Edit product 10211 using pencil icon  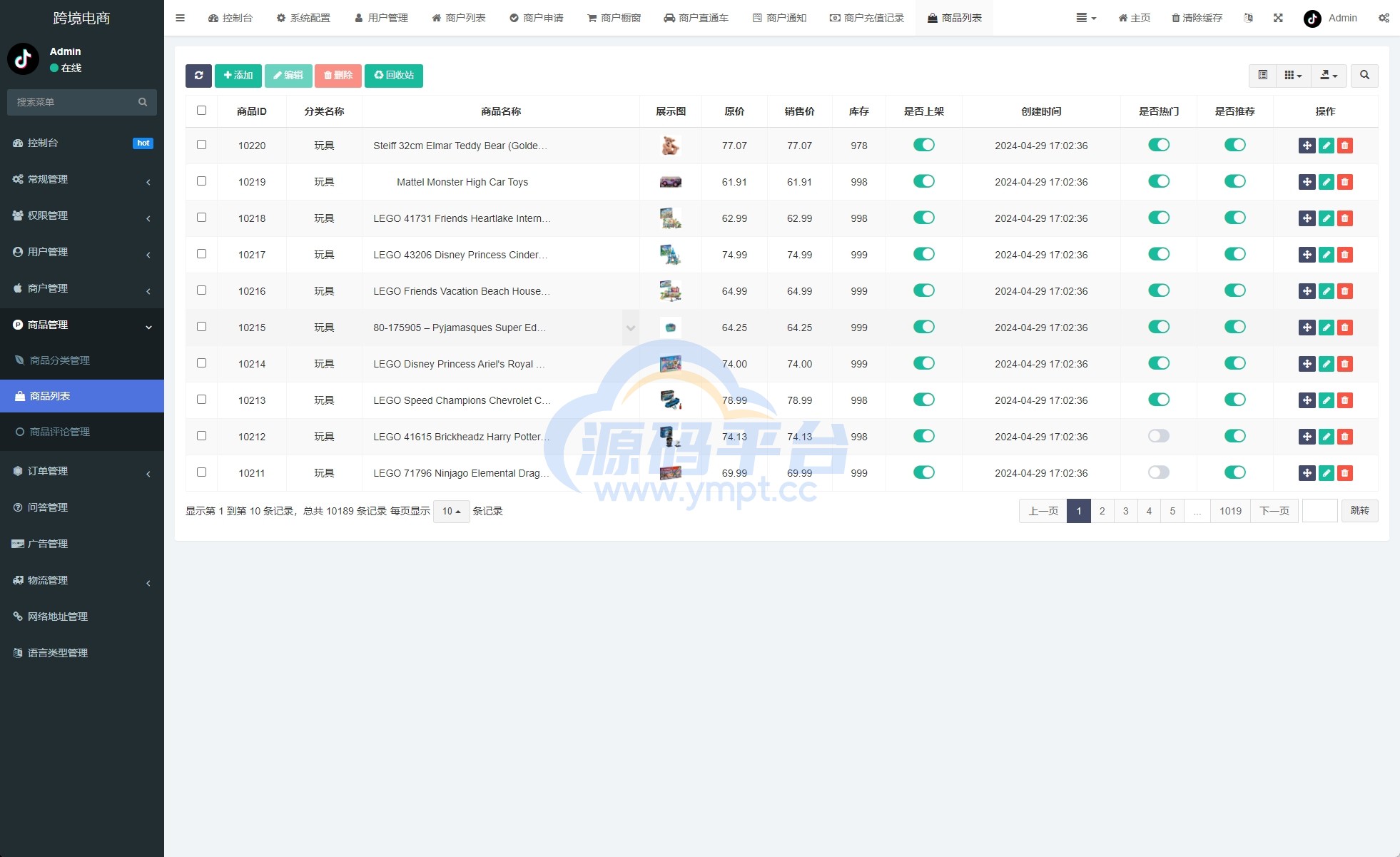tap(1326, 473)
